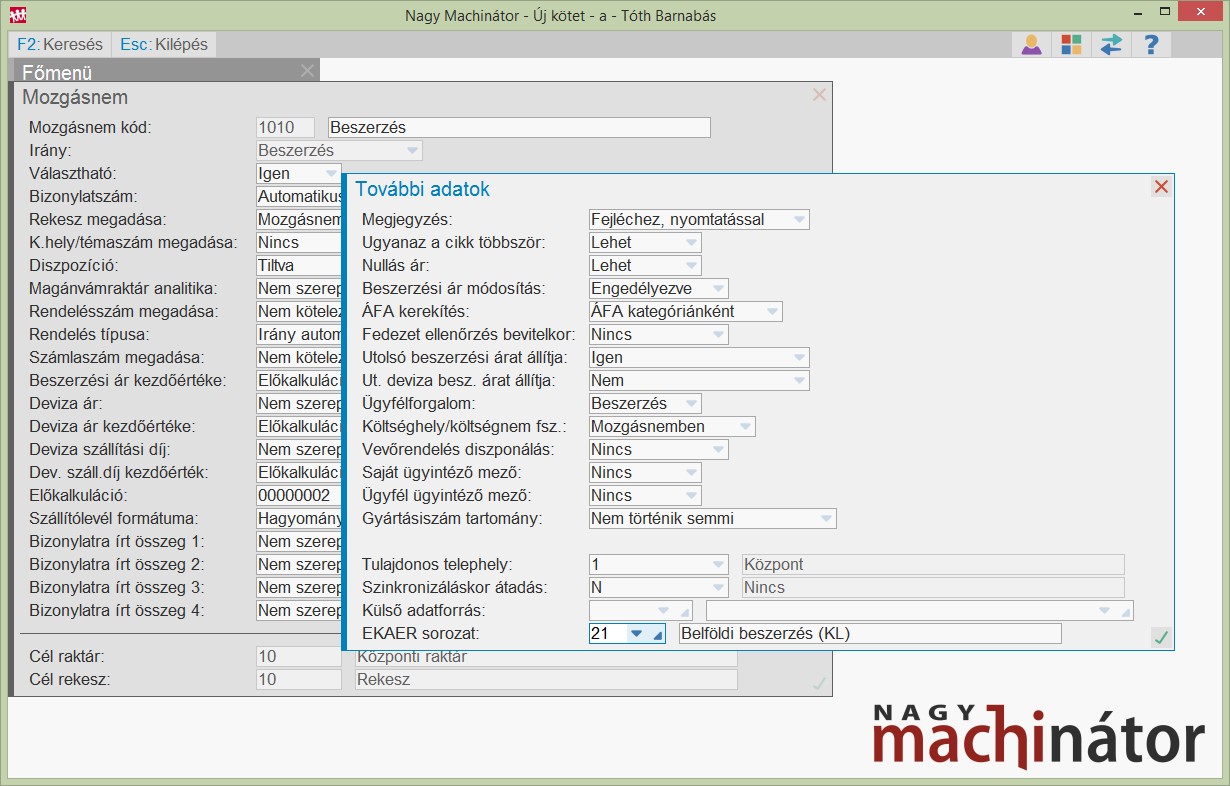
Task: Open Szinkronizáláskor átadás dropdown
Action: click(718, 588)
